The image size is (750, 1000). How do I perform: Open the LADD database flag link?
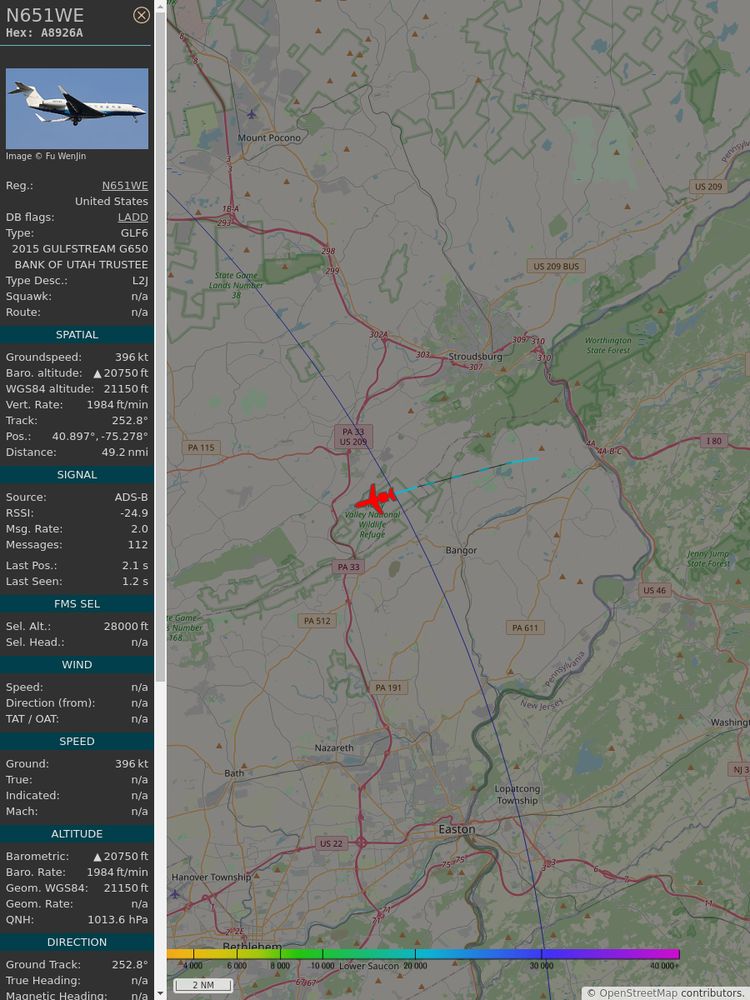pyautogui.click(x=133, y=217)
